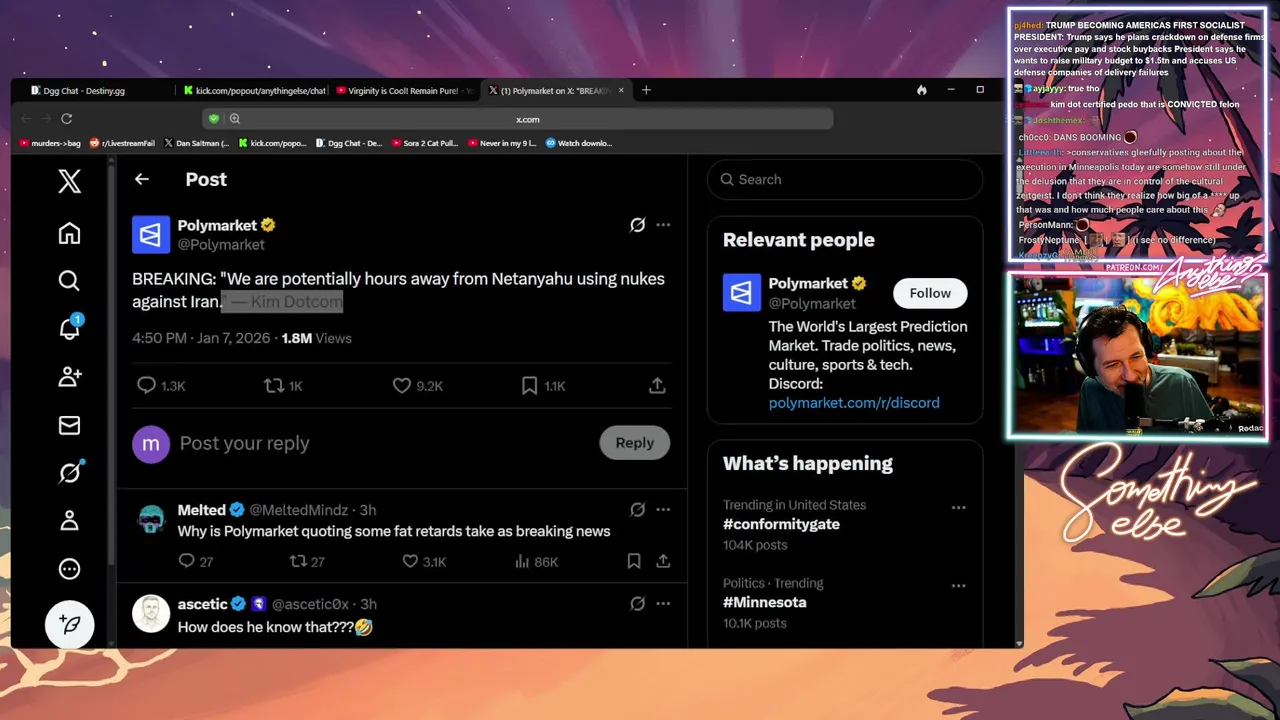This screenshot has height=720, width=1280.
Task: Click Grok icon on Melted's reply
Action: 637,510
